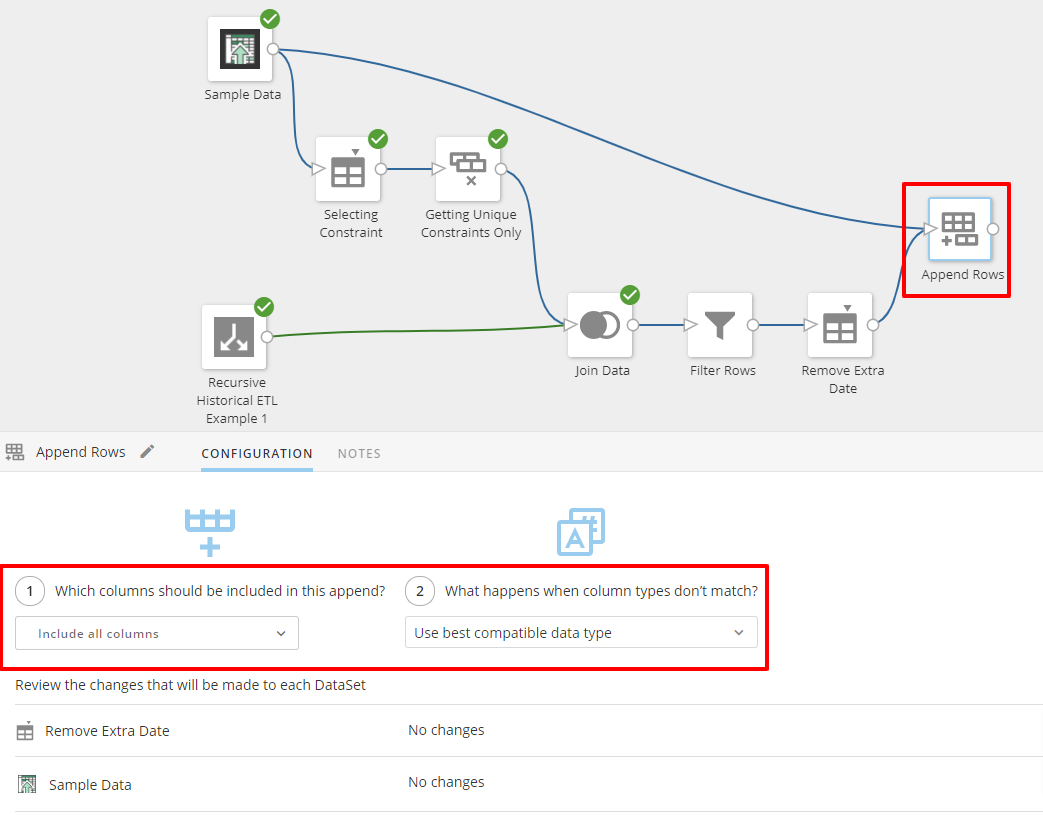This screenshot has height=815, width=1043.
Task: Click the Recursive Historical ETL Example 1 node
Action: [x=235, y=336]
